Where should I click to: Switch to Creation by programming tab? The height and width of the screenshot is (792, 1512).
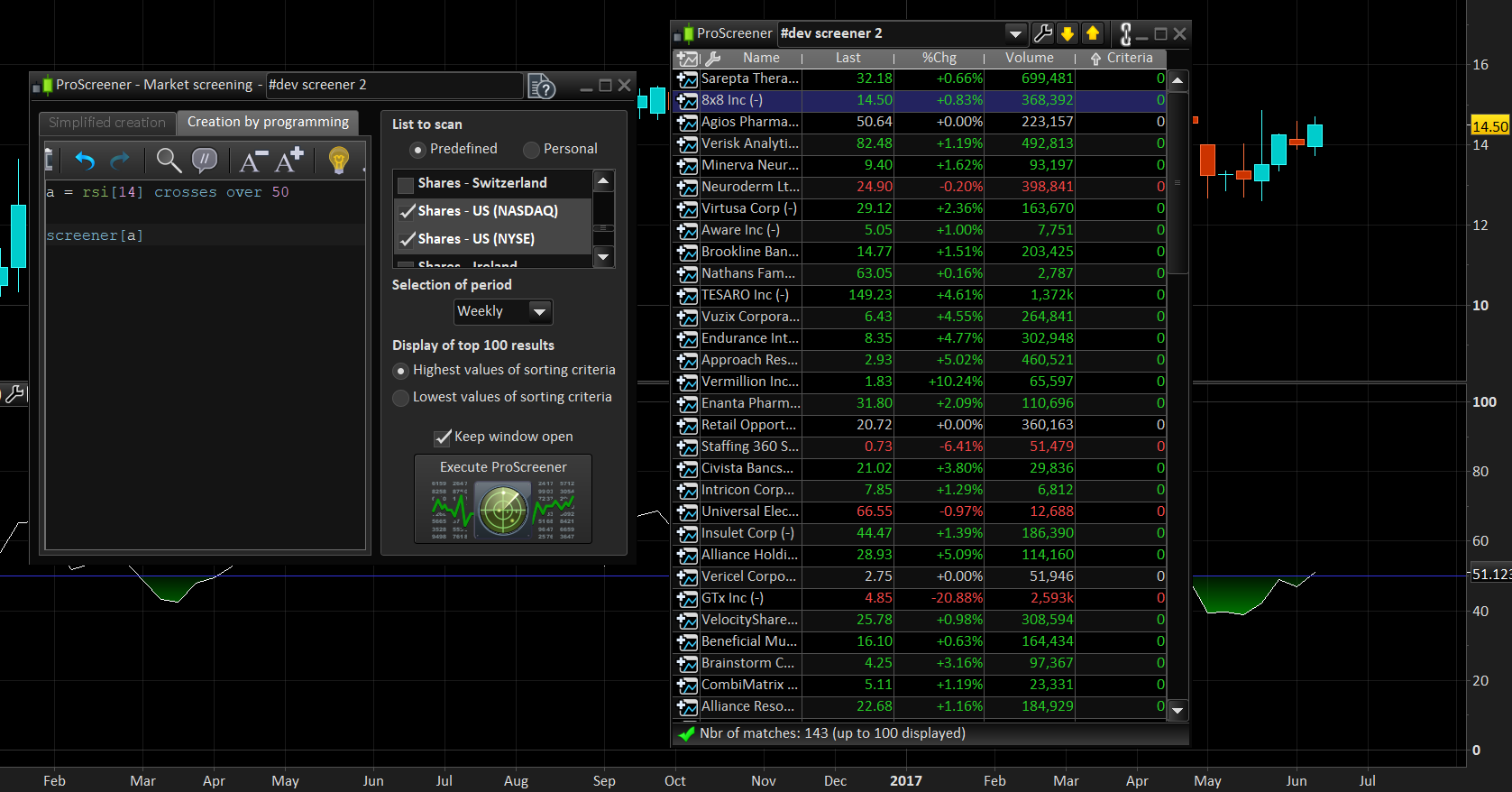coord(268,122)
